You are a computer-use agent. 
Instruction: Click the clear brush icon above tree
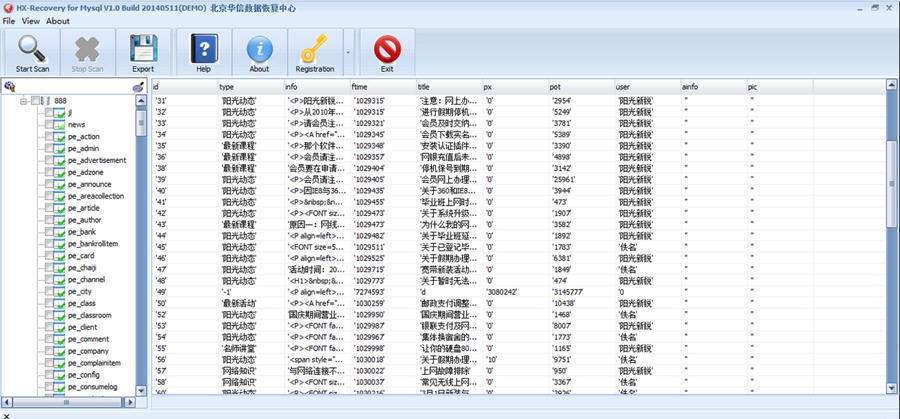click(x=138, y=87)
